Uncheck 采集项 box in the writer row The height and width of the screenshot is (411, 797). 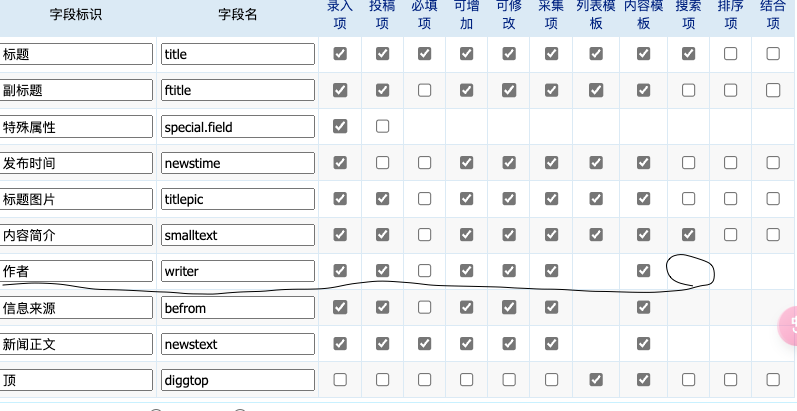coord(551,271)
